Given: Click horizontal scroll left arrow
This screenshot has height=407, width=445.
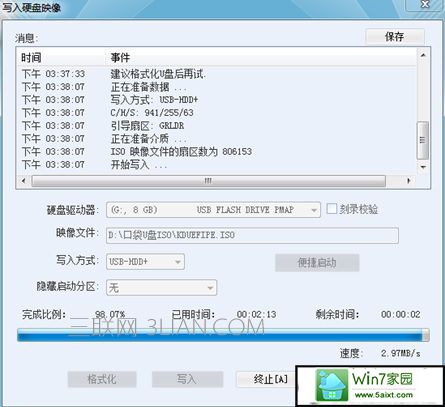Looking at the screenshot, I should coord(23,181).
